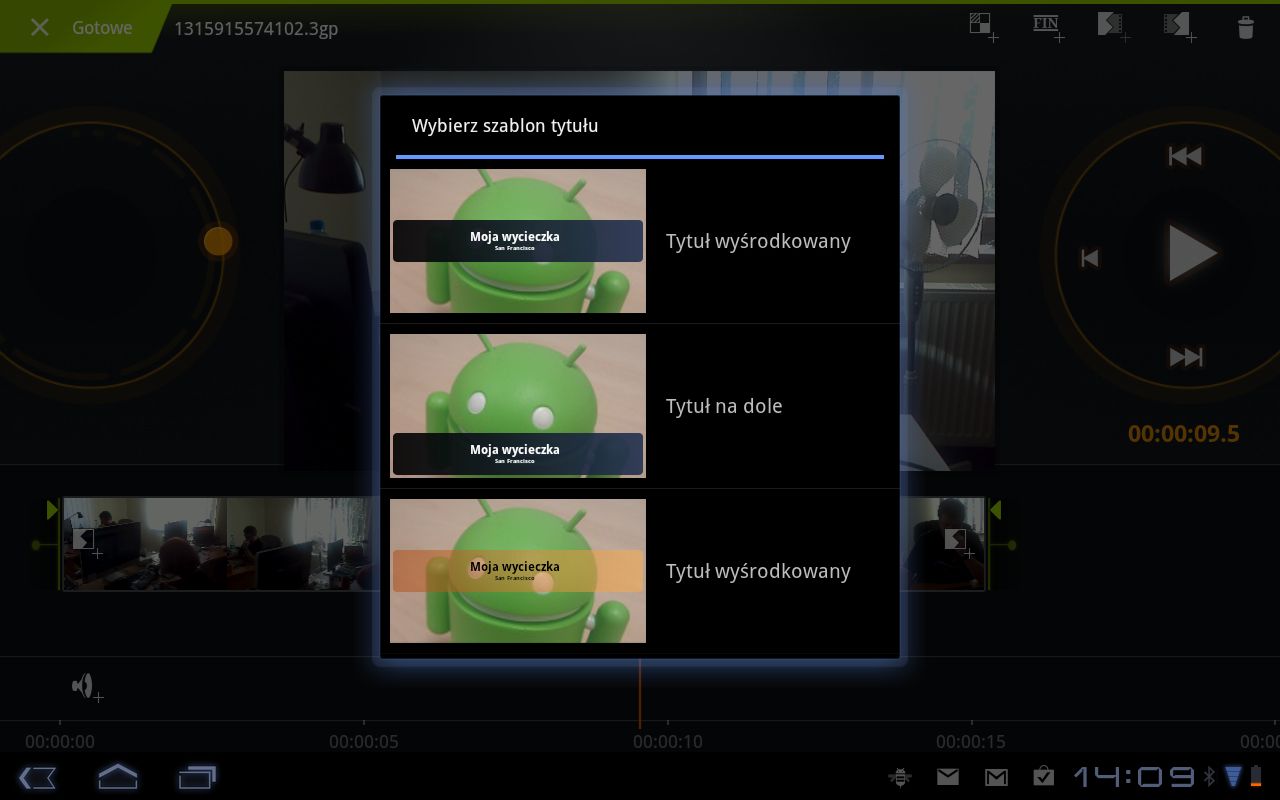Screen dimensions: 1280x800
Task: Tap the Android Home button
Action: 117,777
